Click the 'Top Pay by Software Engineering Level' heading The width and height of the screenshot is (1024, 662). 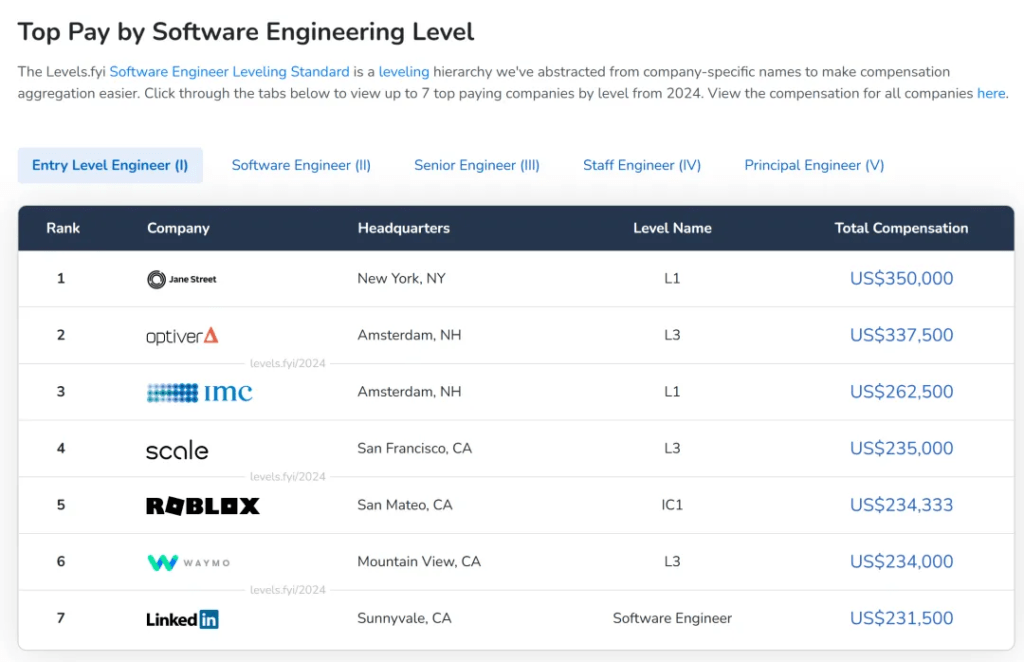click(x=246, y=32)
